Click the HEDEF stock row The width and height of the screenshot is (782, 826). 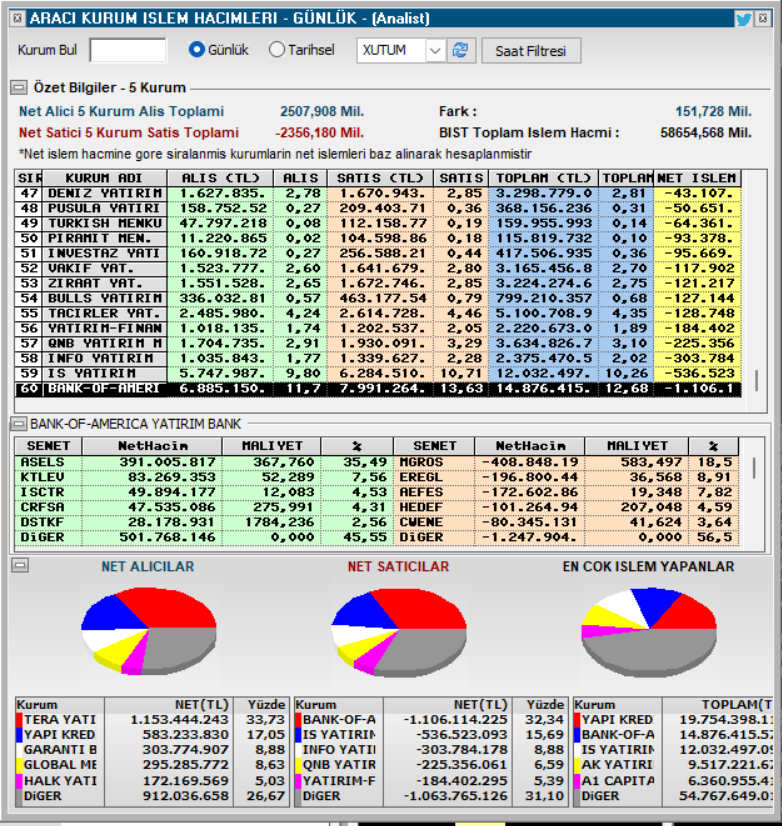(566, 508)
